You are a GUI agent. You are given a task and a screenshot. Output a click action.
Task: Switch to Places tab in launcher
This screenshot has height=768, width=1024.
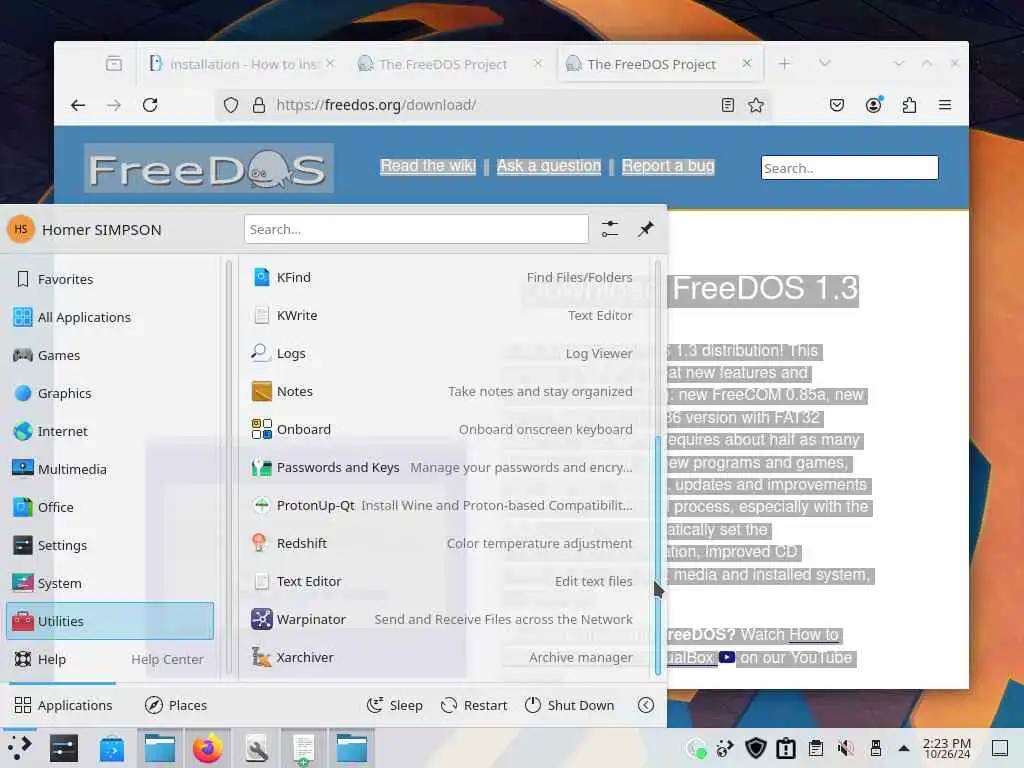[x=175, y=705]
